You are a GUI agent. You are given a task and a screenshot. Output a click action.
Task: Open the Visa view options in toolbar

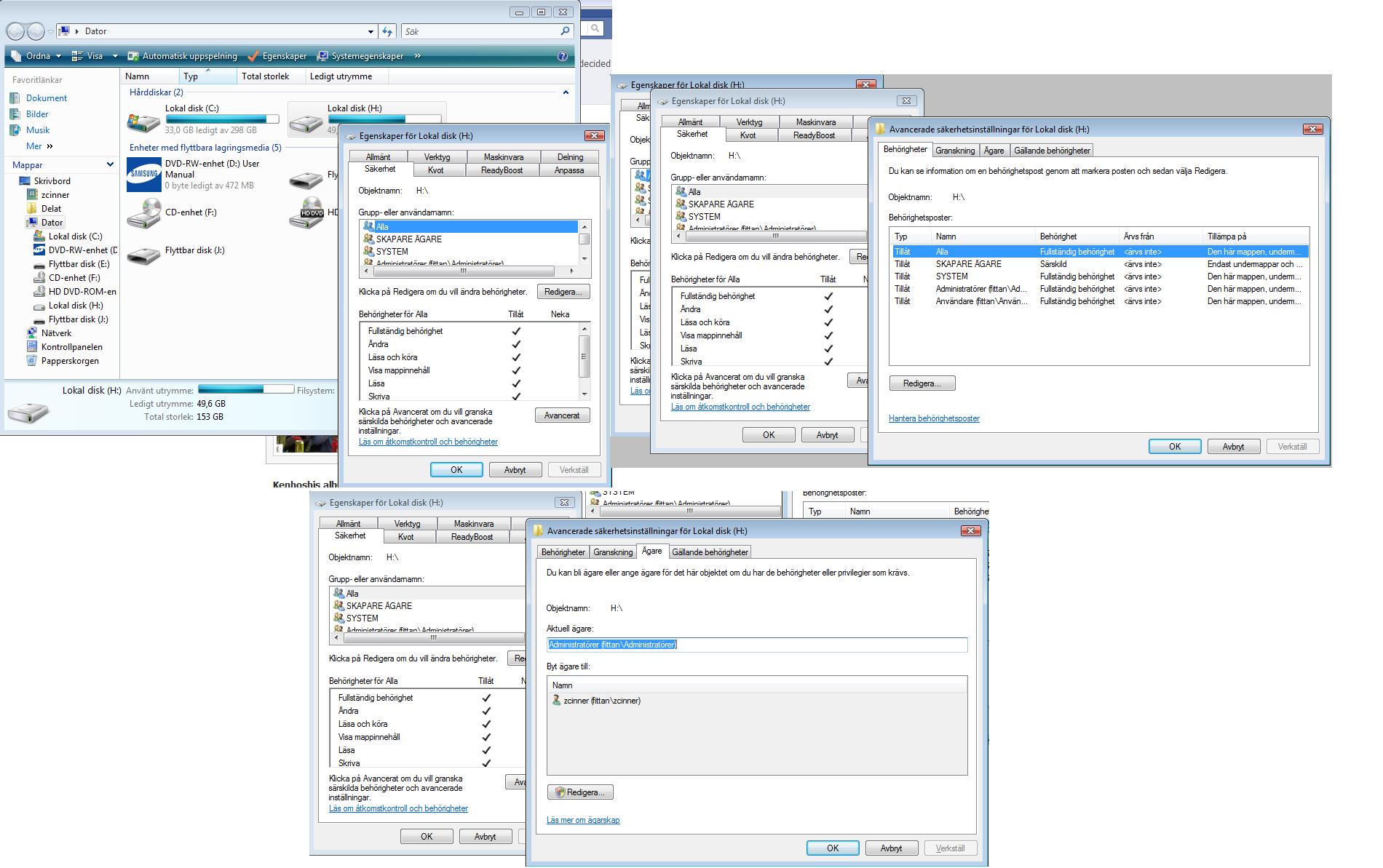(95, 56)
